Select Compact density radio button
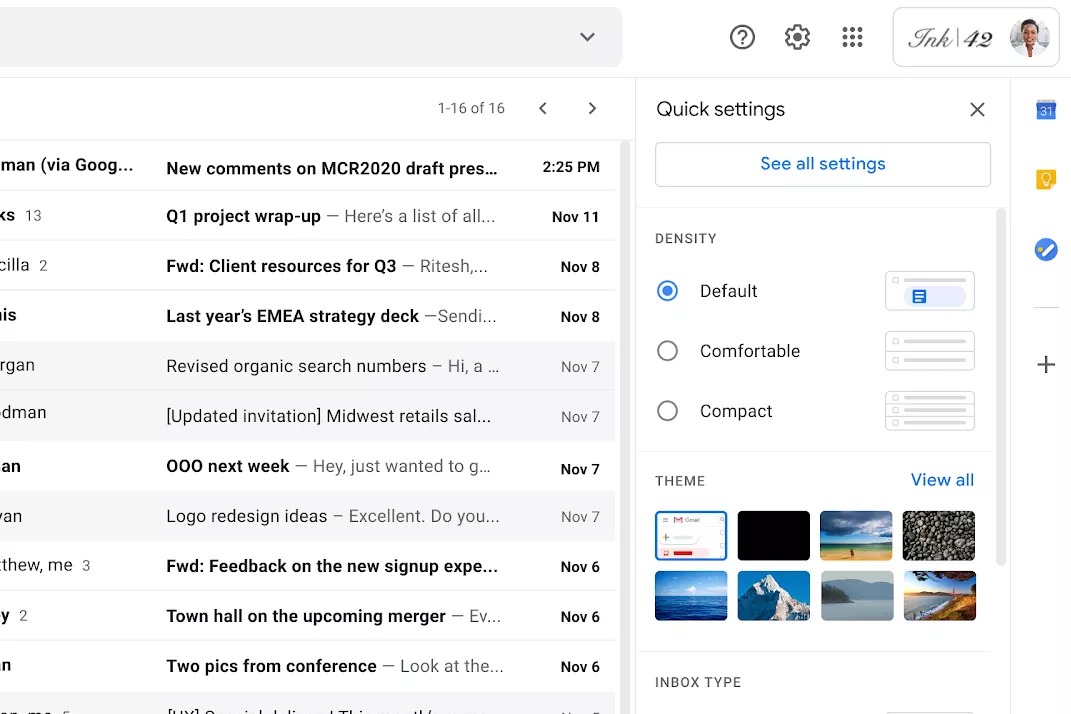Screen dimensions: 1071x714 [x=668, y=411]
